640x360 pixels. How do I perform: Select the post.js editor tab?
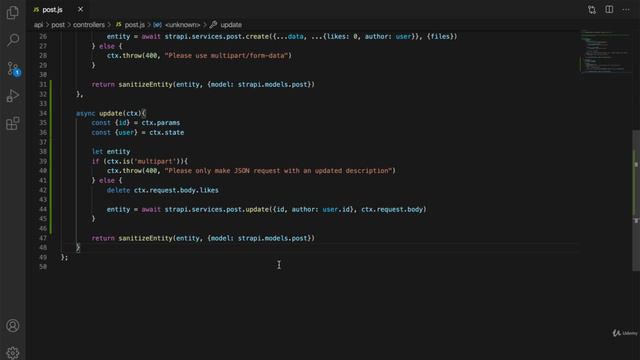(52, 9)
